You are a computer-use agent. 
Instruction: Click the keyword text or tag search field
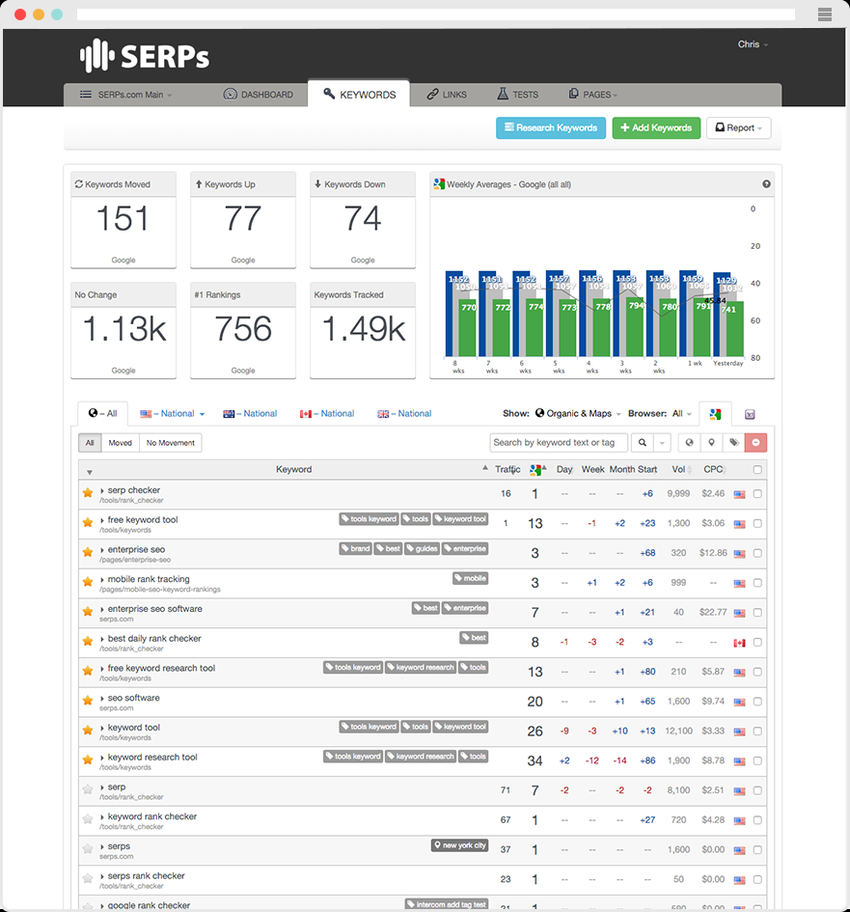coord(558,442)
